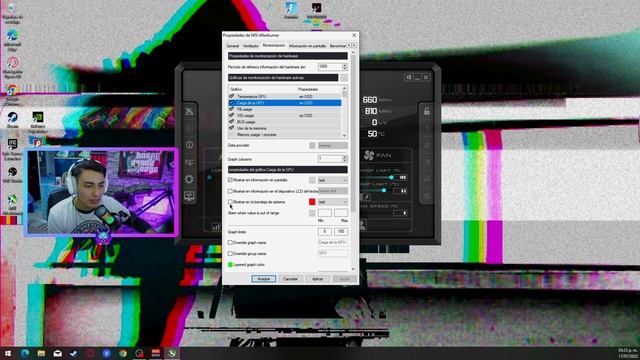Click the Cancelar button

point(290,279)
